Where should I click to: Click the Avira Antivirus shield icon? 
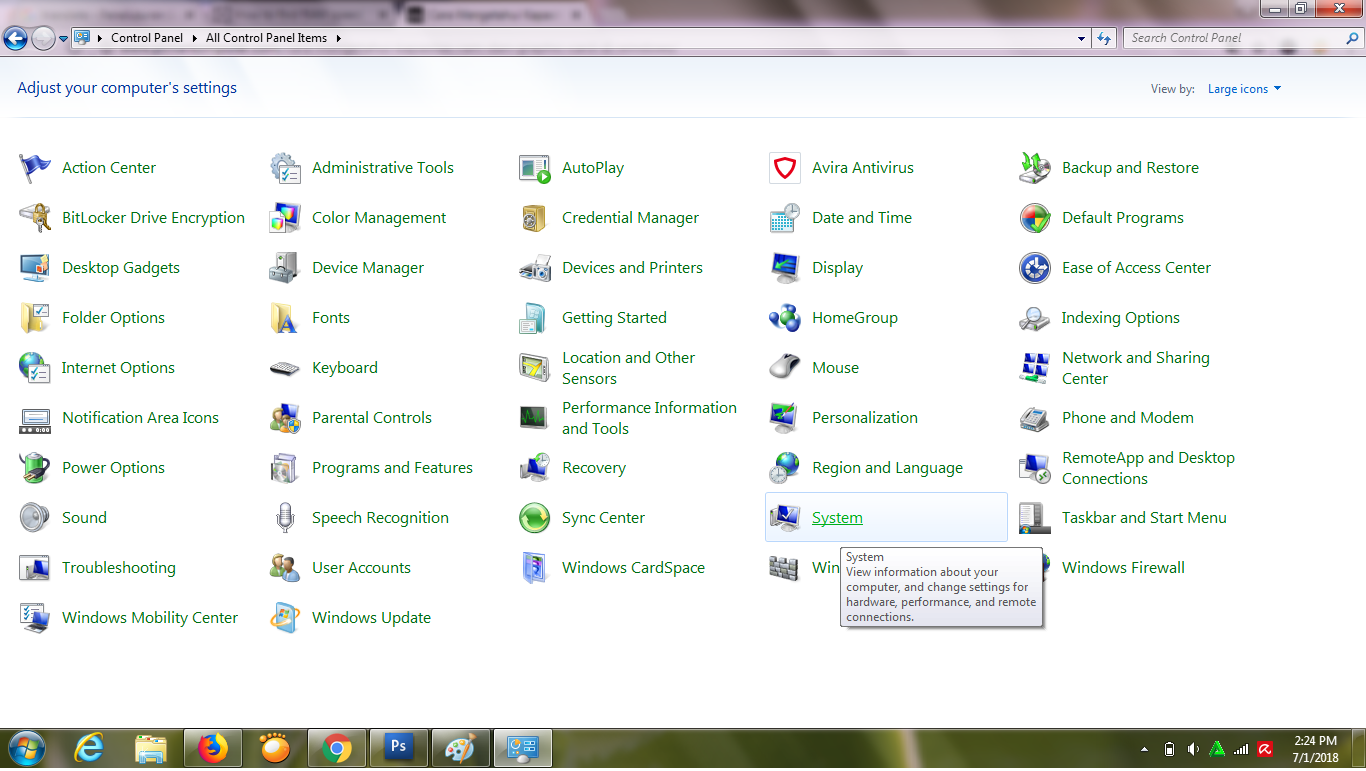pos(785,168)
